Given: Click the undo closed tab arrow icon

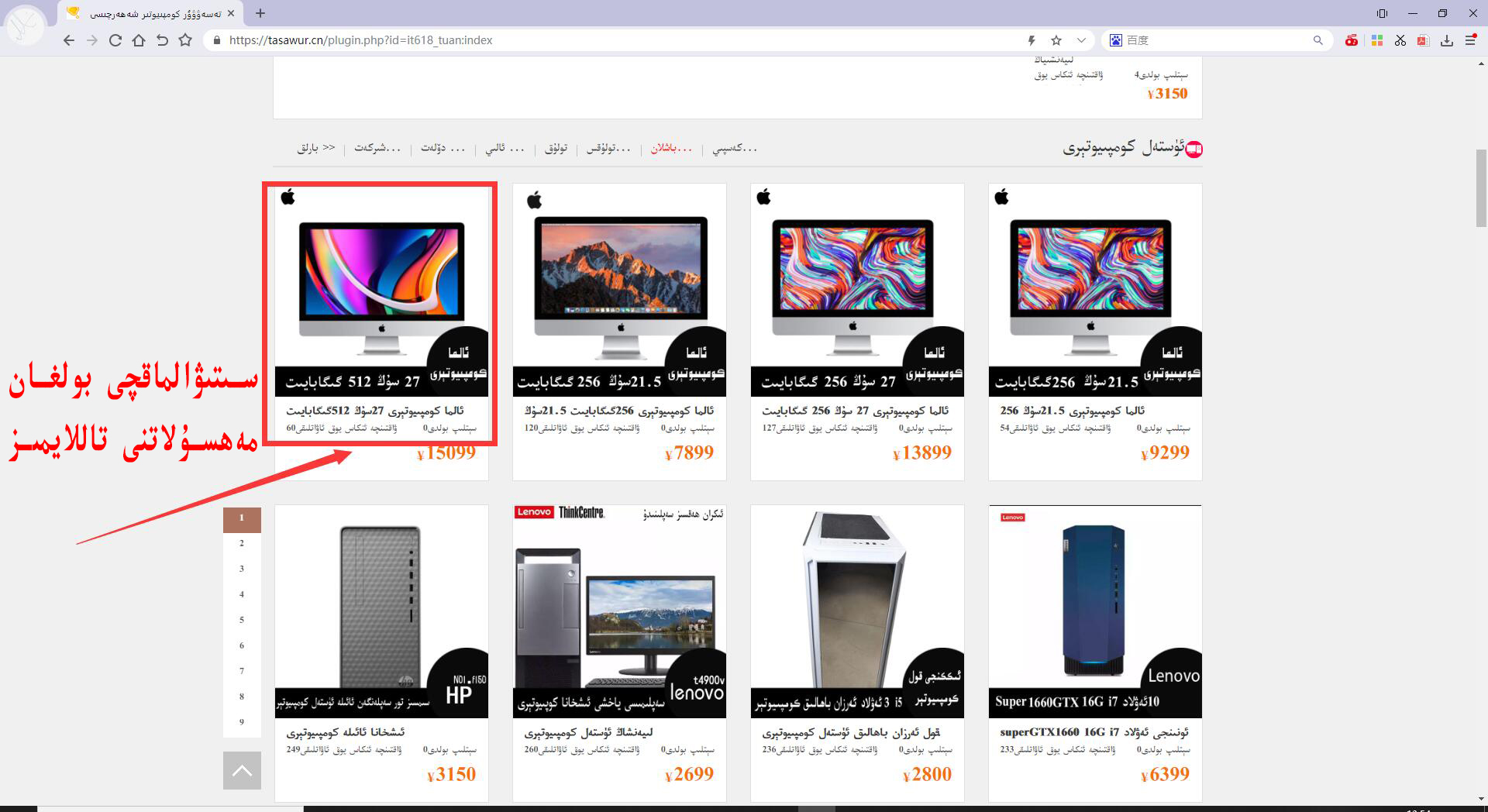Looking at the screenshot, I should (x=162, y=40).
